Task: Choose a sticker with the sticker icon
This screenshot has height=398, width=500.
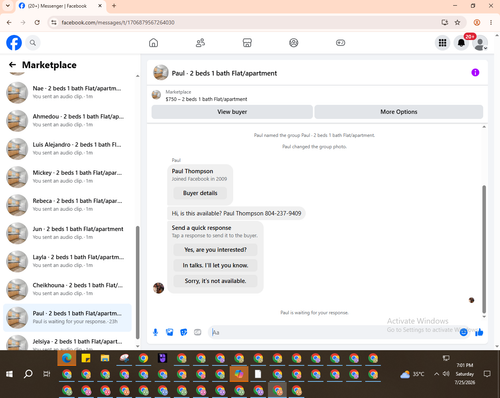Action: [184, 332]
